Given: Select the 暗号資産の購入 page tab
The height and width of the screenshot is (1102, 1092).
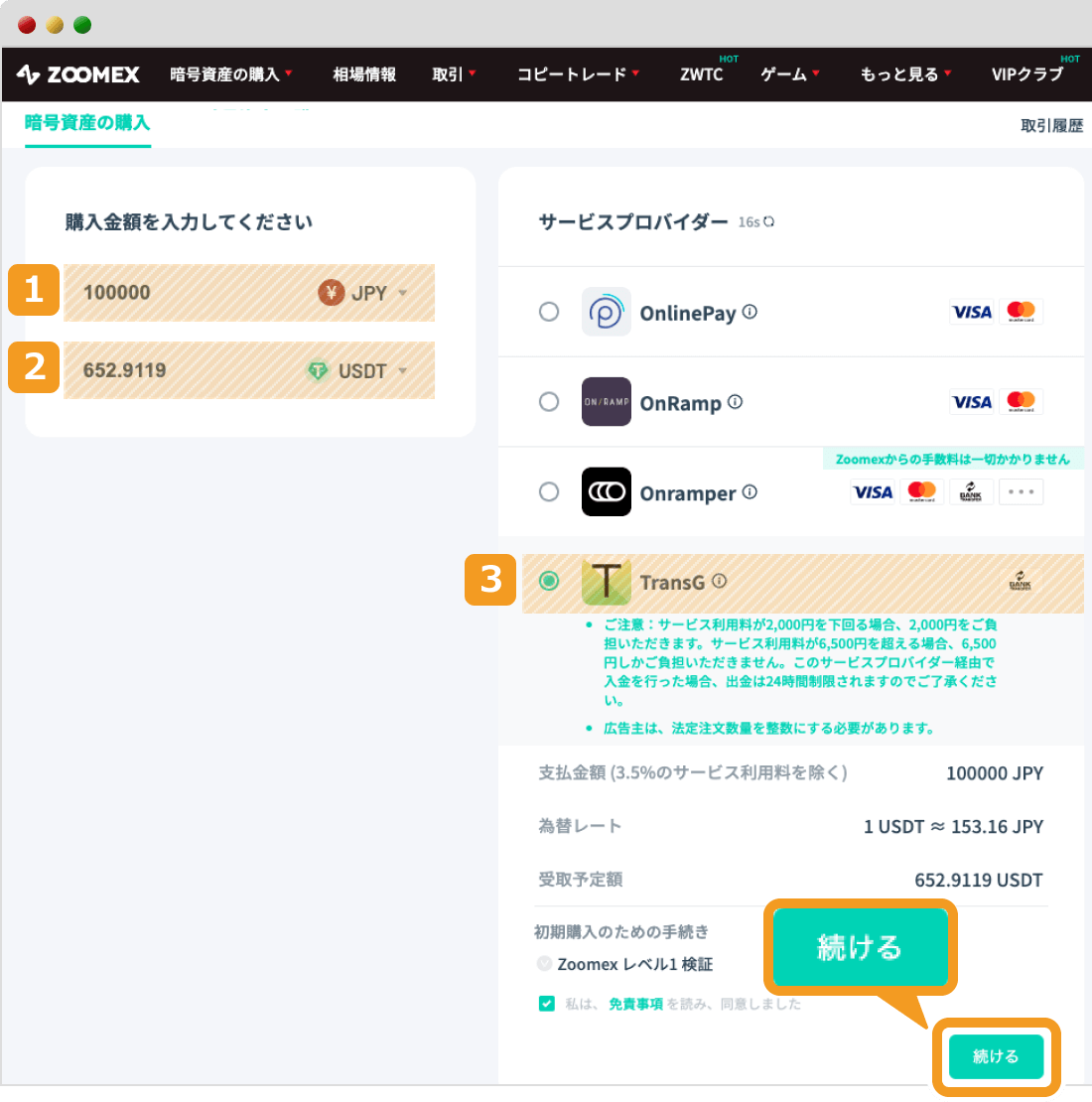Looking at the screenshot, I should (87, 123).
